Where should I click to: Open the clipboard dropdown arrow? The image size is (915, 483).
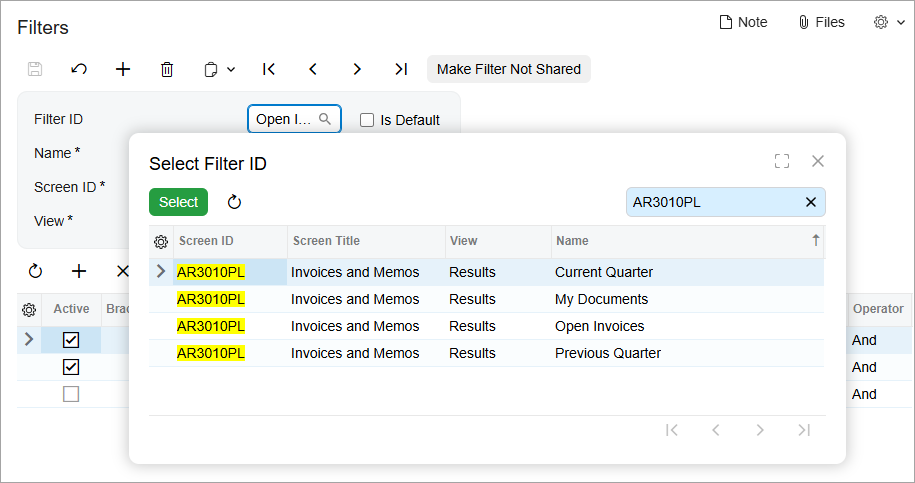[x=231, y=69]
